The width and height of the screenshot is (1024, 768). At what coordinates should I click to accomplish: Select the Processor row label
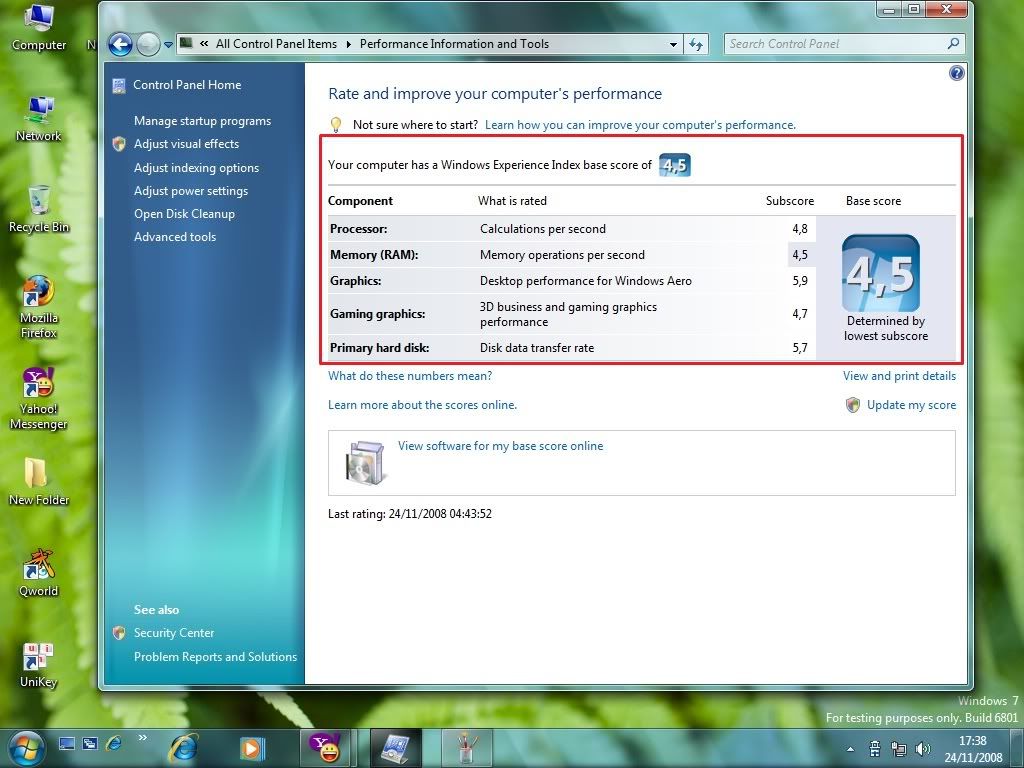[x=359, y=229]
